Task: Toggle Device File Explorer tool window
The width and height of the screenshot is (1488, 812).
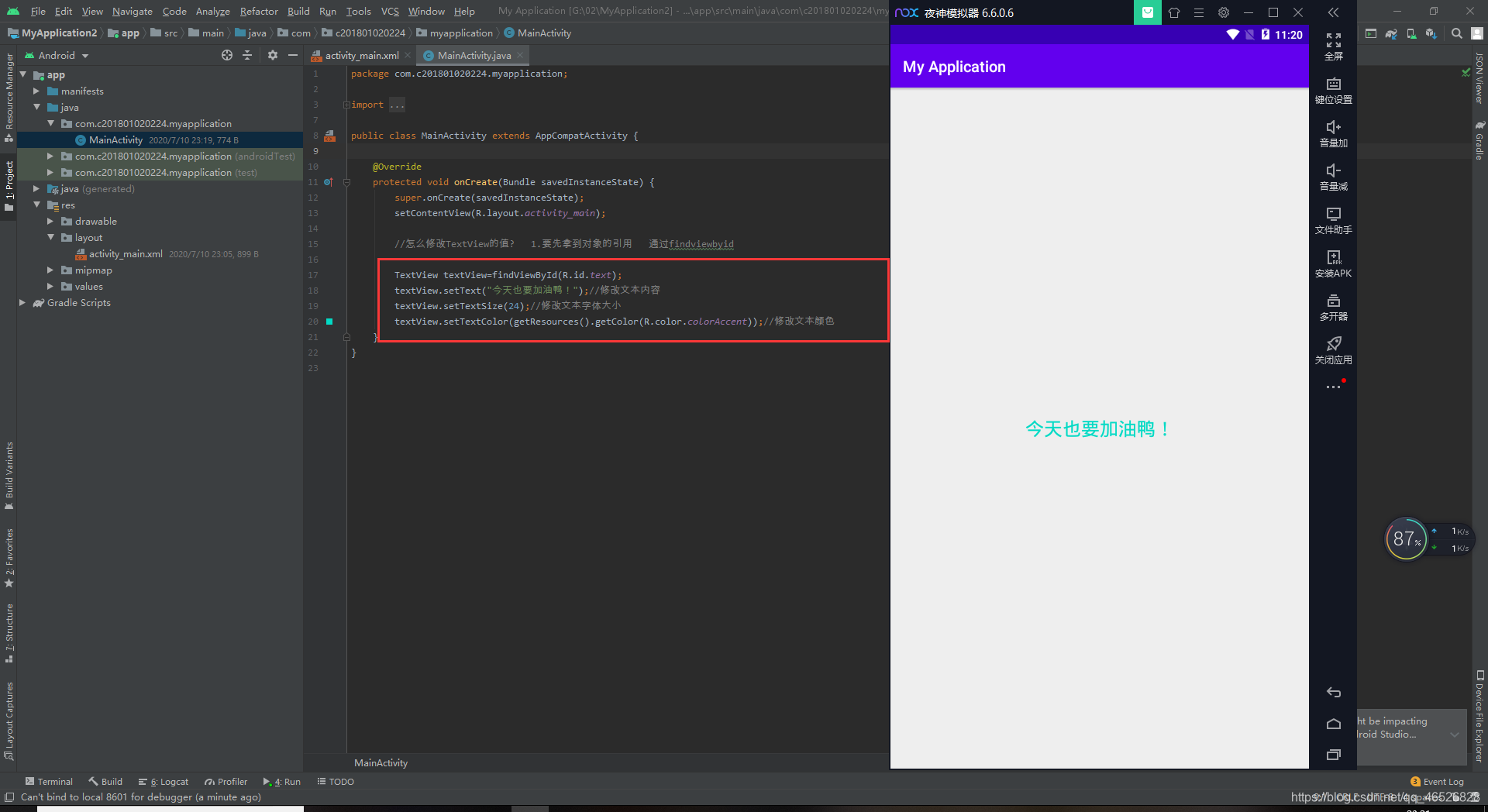Action: [1479, 717]
